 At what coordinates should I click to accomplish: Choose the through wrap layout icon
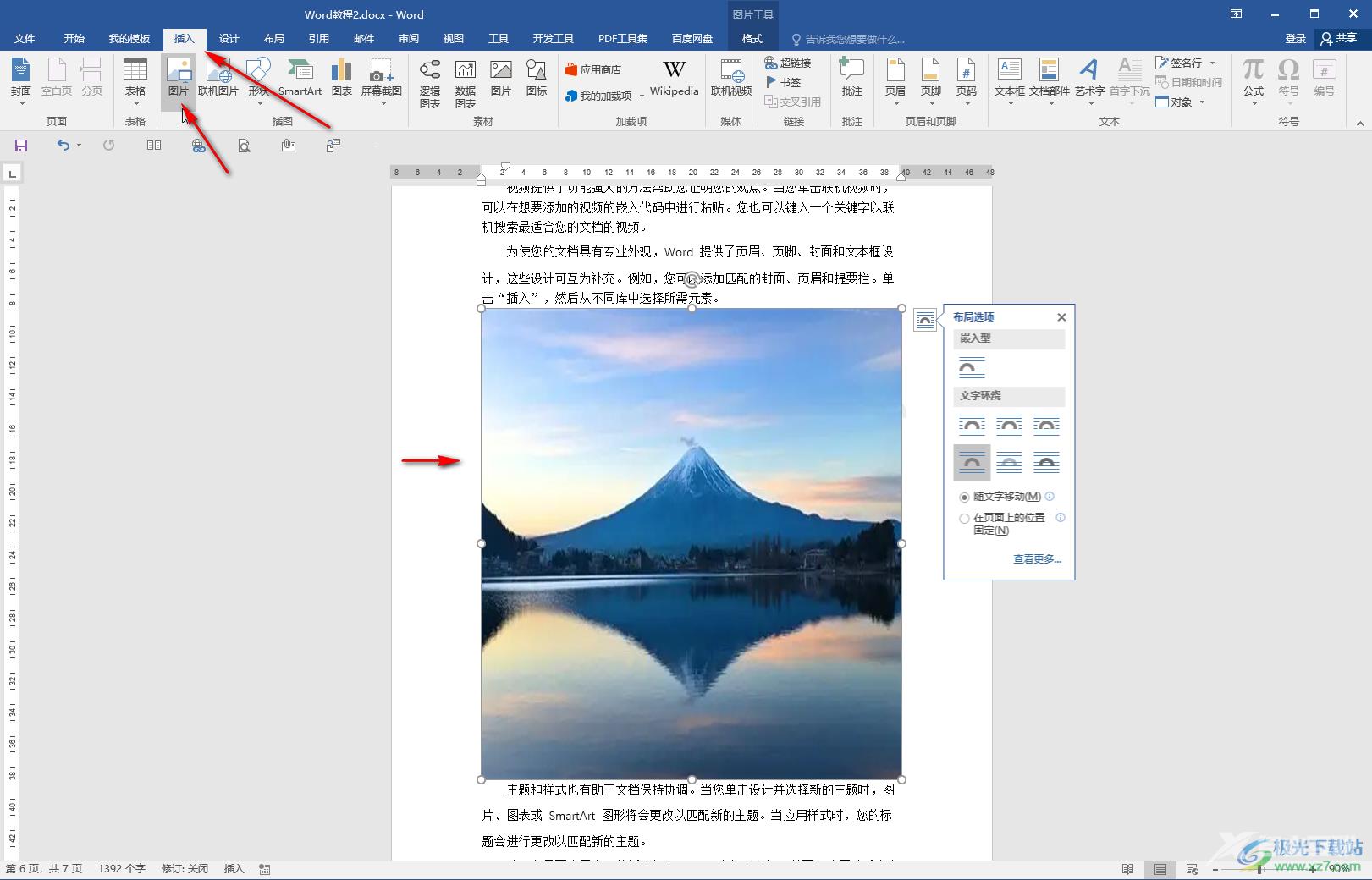(x=1046, y=426)
